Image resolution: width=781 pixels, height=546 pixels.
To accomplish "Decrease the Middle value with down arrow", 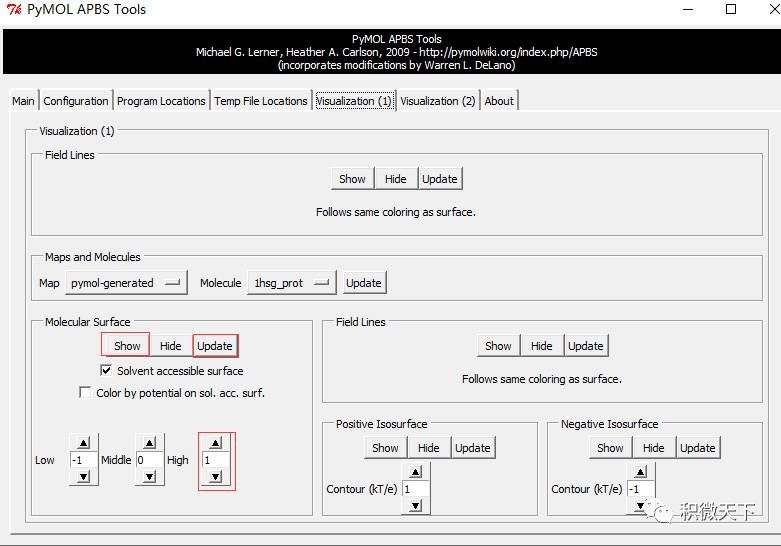I will point(149,477).
